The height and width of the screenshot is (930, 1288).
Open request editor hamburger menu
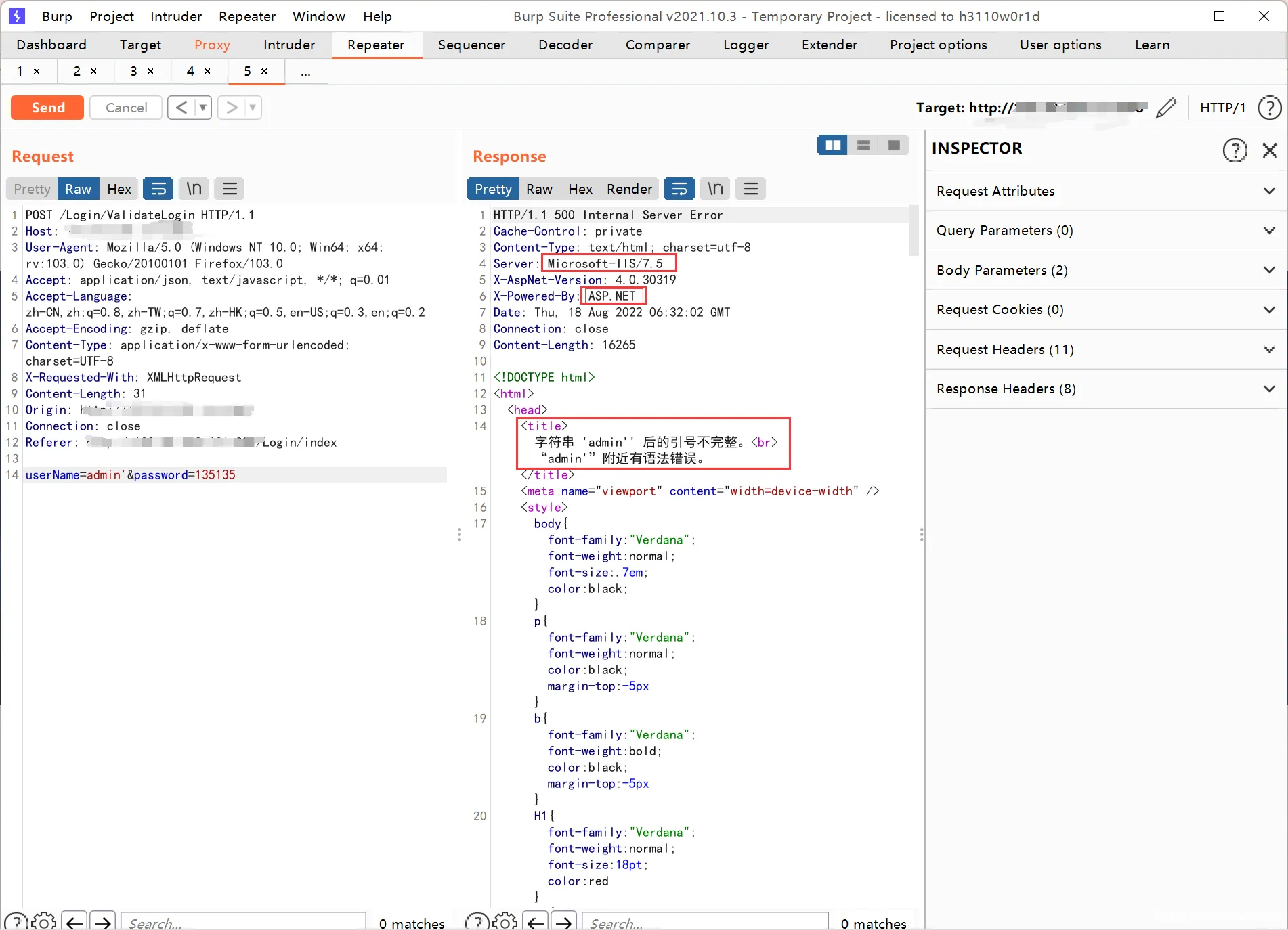[230, 189]
